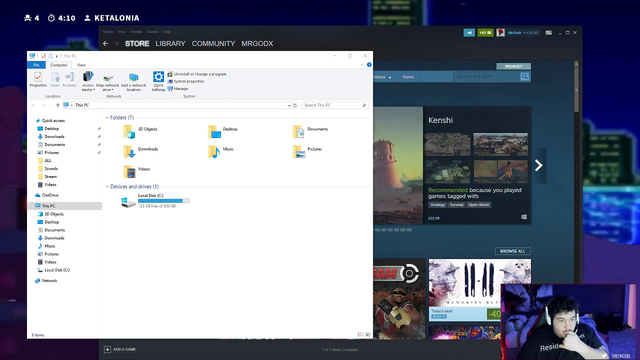Select Local Disk (C:) in navigation tree
The width and height of the screenshot is (640, 360).
57,270
